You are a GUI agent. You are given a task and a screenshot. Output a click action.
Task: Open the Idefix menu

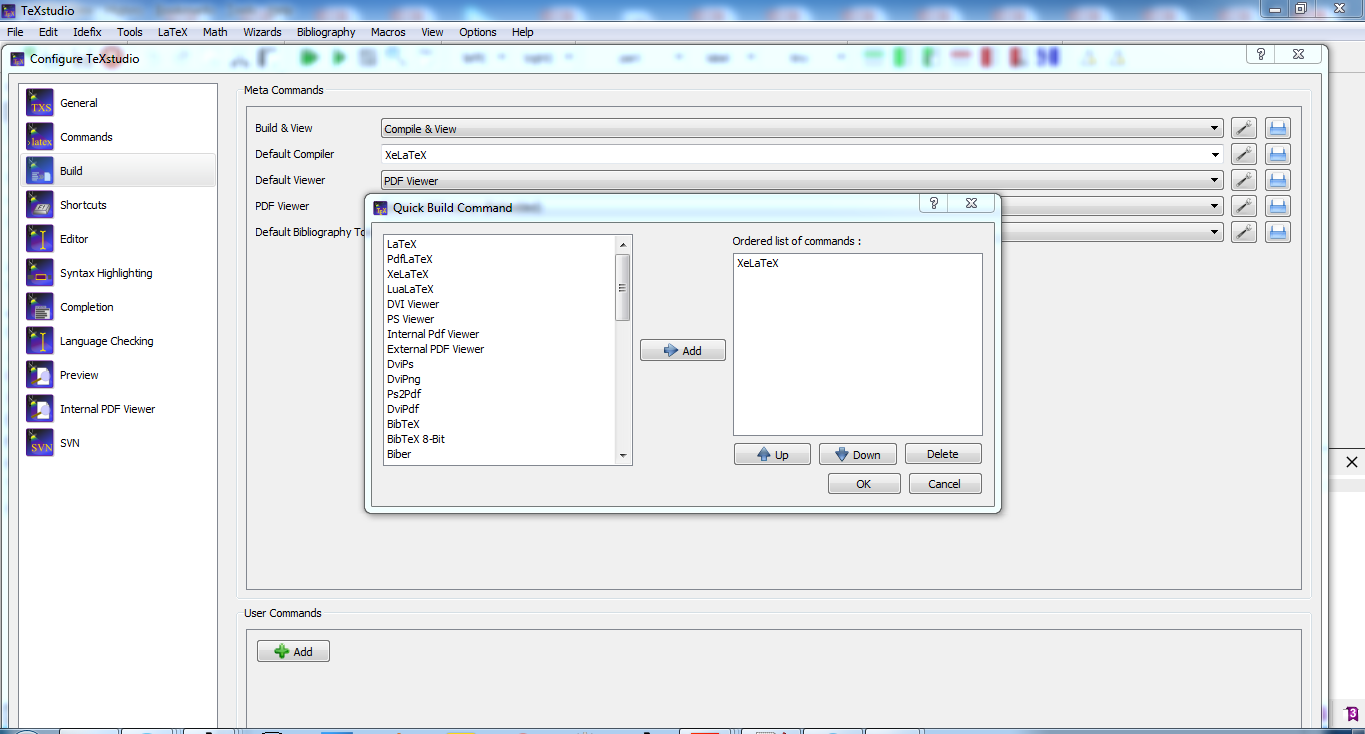click(87, 32)
